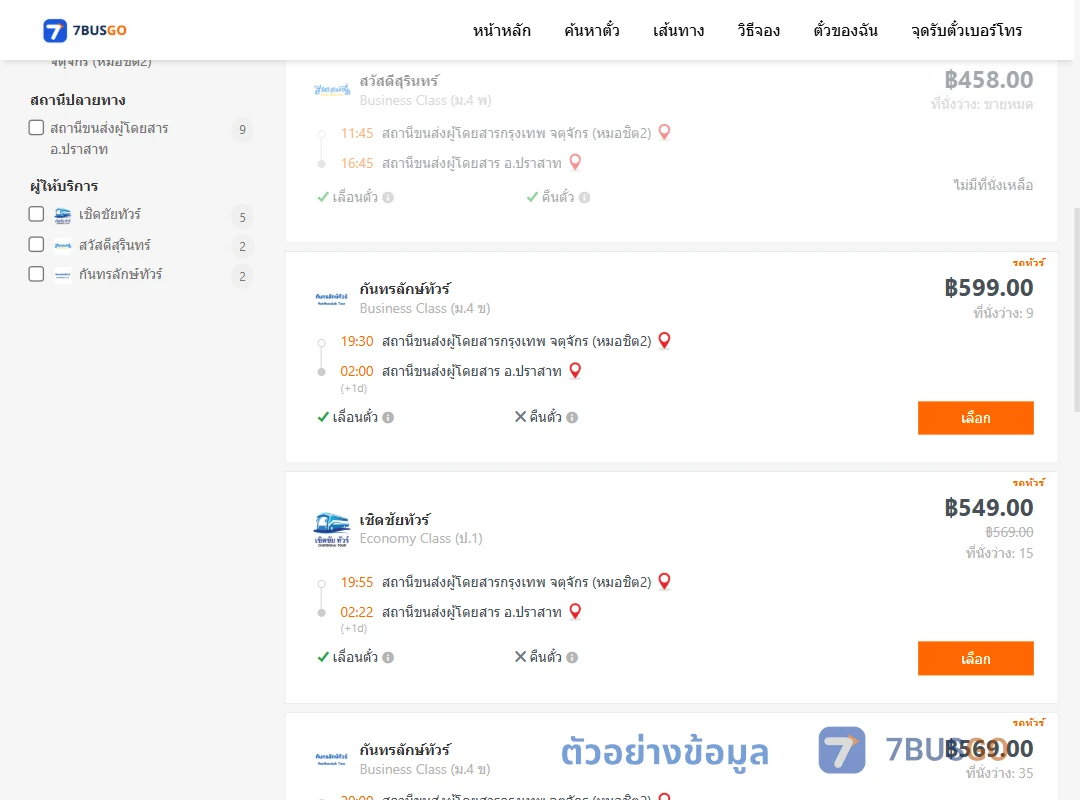
Task: Click info icon next to คืนตั๋ว on สวัสดีสุรินทร์ card
Action: coord(585,198)
